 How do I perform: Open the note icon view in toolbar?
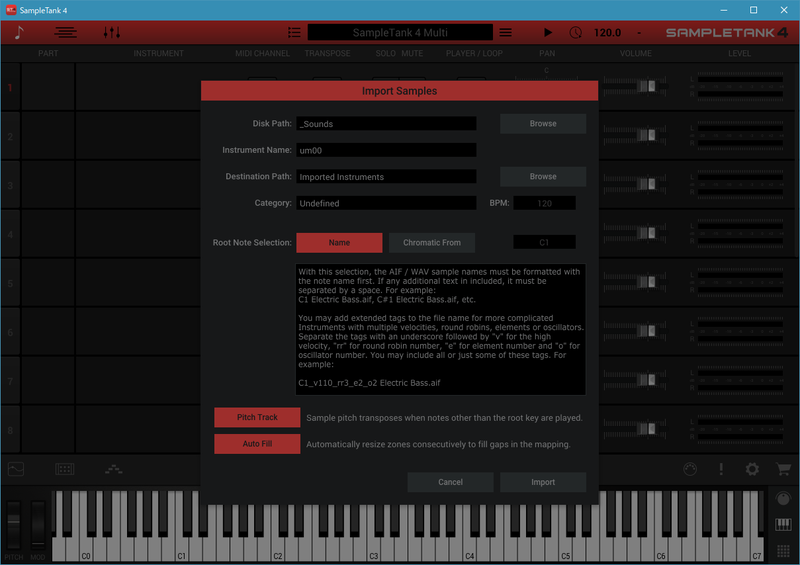tap(19, 33)
